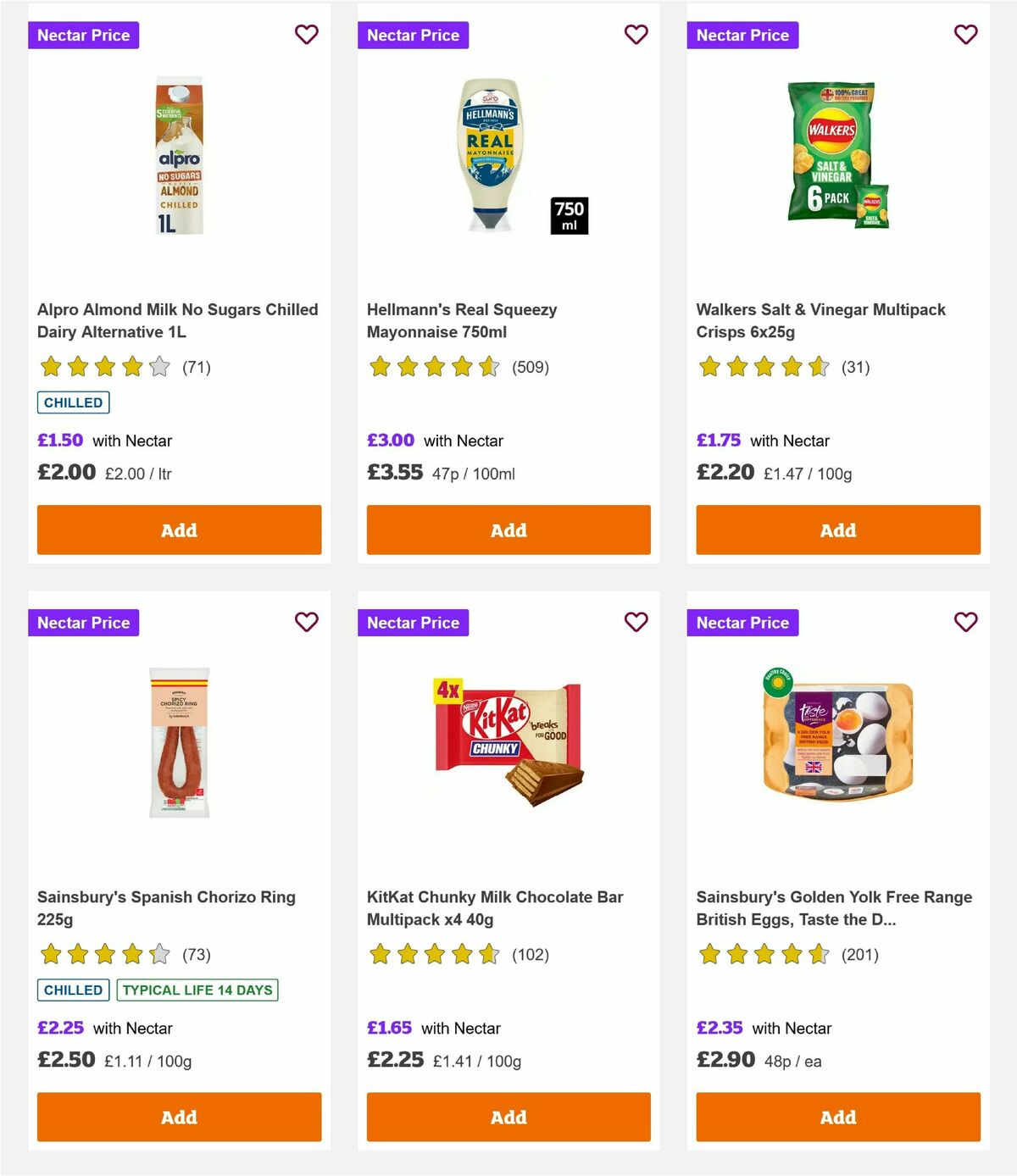The height and width of the screenshot is (1176, 1017).
Task: Click star rating on Alpro Almond Milk
Action: pyautogui.click(x=102, y=367)
